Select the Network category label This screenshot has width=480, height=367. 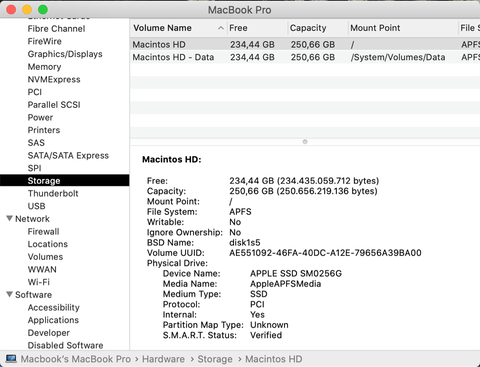coord(32,219)
